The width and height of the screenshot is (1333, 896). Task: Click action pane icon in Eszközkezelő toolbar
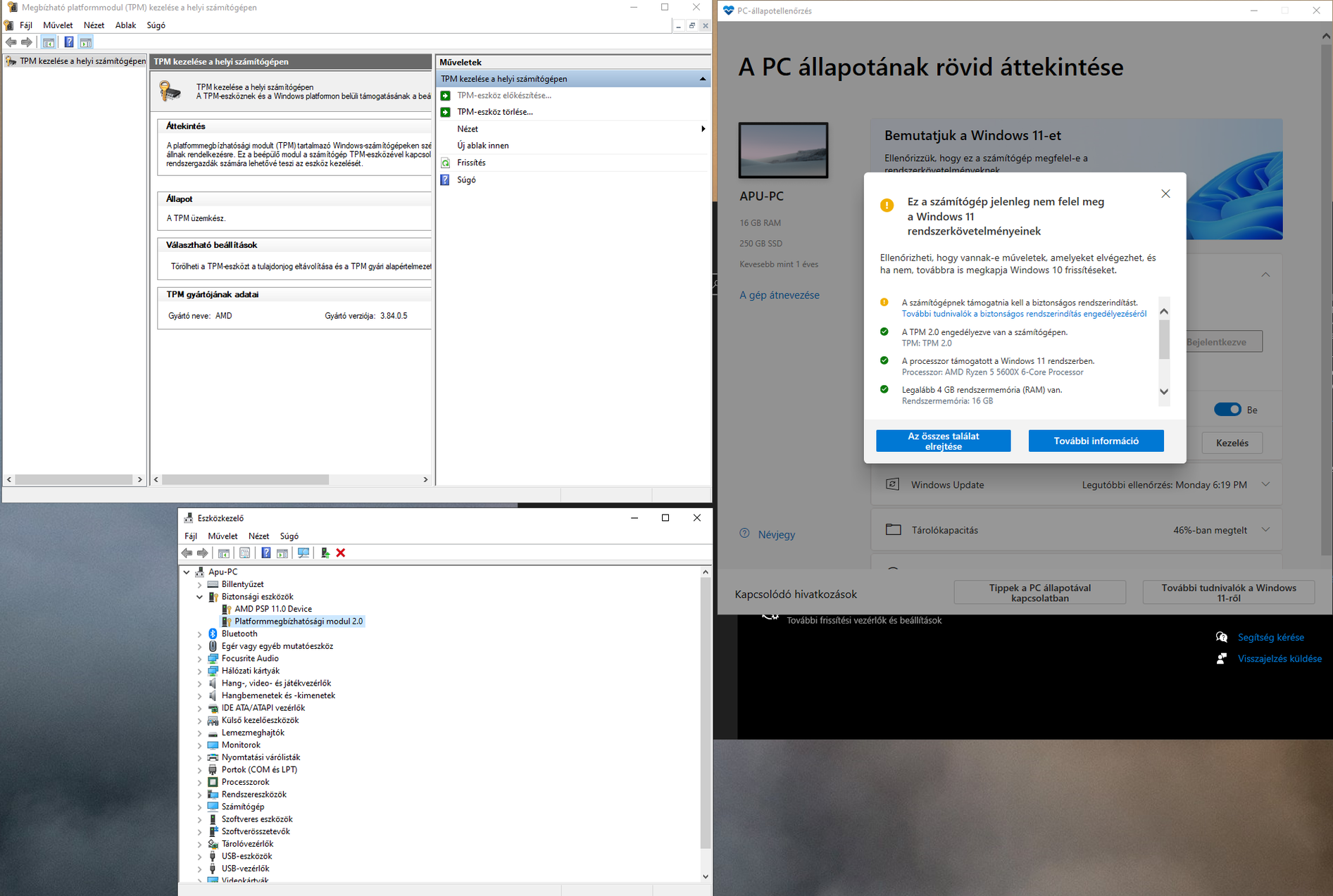(282, 553)
